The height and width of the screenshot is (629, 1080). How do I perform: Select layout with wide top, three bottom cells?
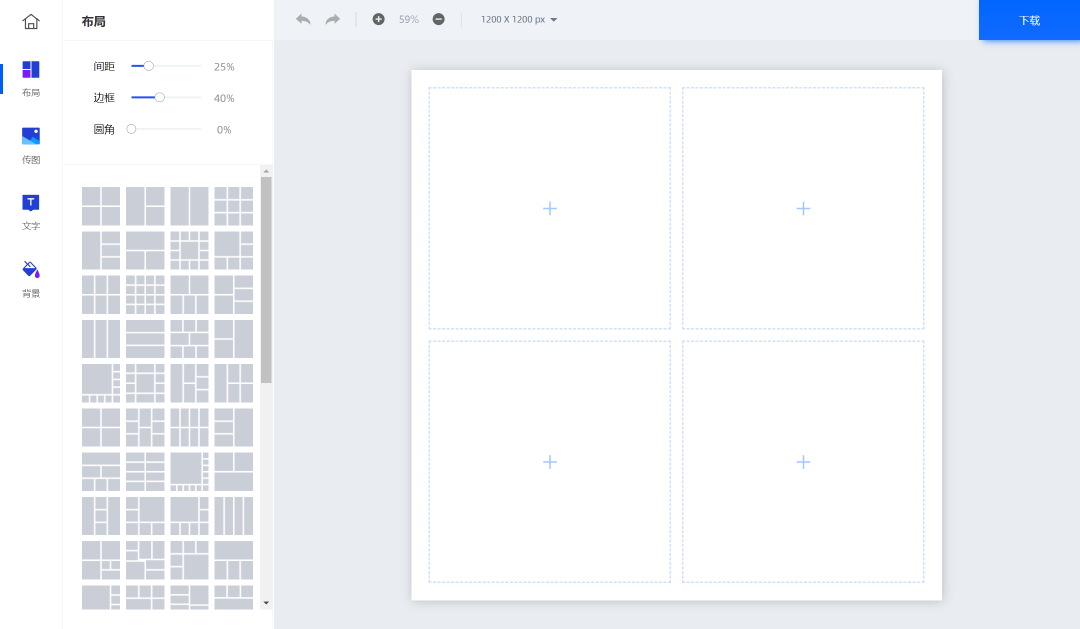pyautogui.click(x=233, y=559)
